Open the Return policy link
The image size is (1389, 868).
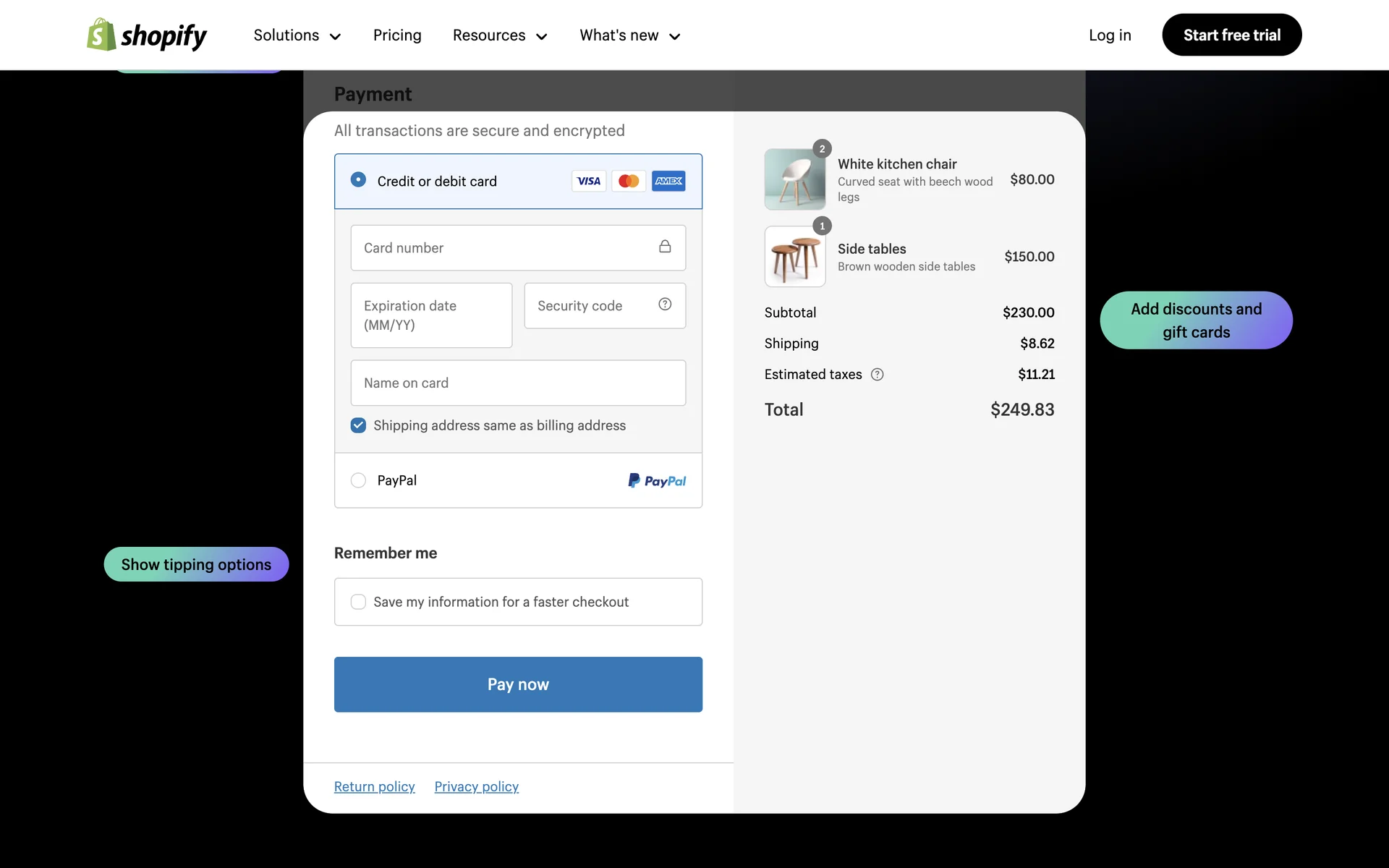[374, 786]
